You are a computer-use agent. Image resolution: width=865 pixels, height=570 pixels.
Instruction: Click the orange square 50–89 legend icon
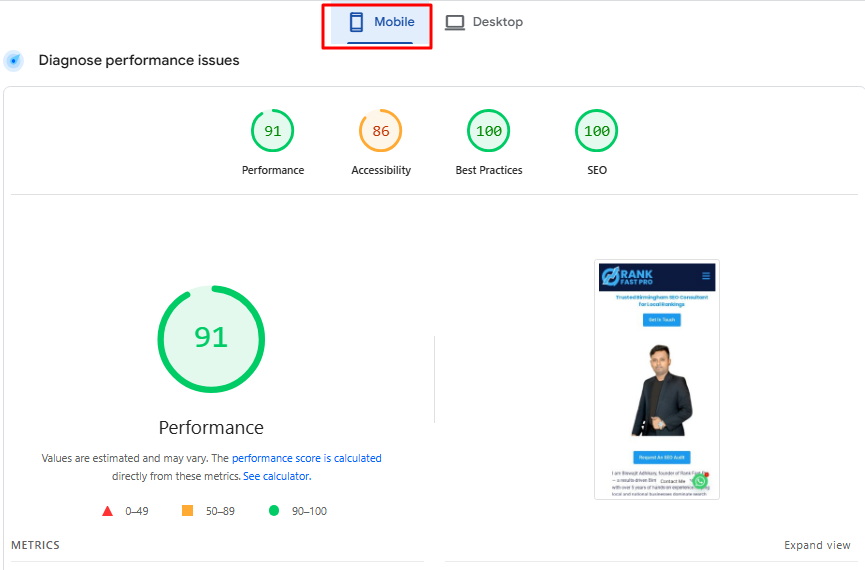coord(188,510)
